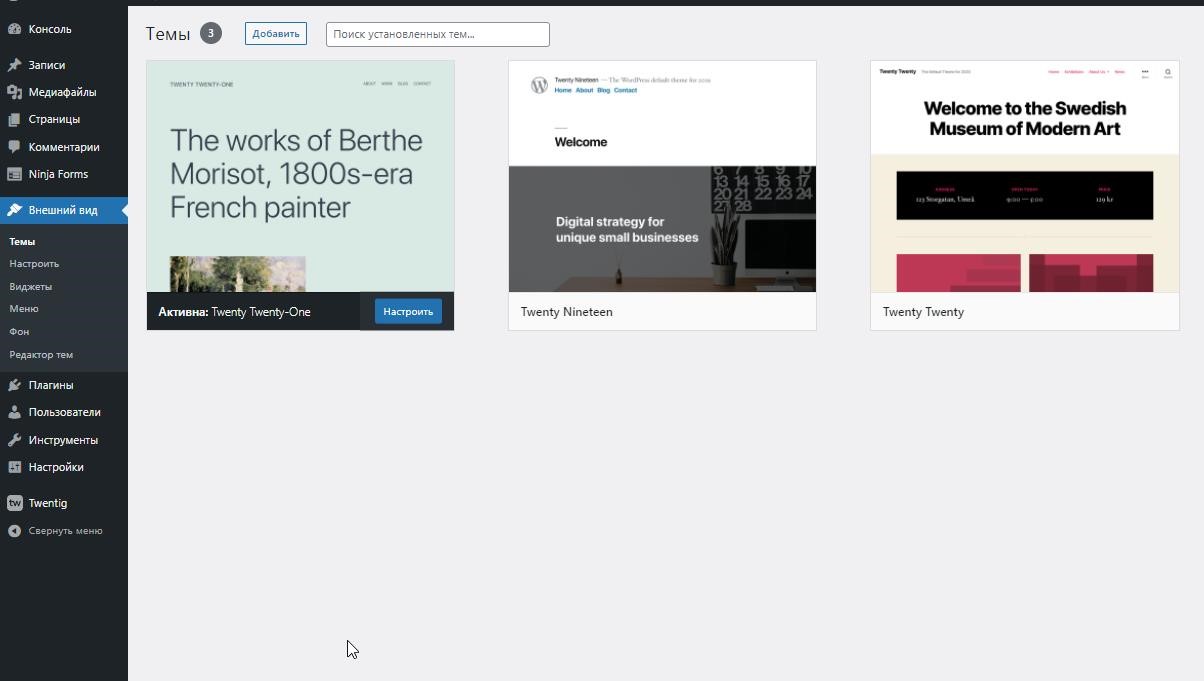
Task: Click the Свернуть меню arrow icon
Action: pos(14,531)
